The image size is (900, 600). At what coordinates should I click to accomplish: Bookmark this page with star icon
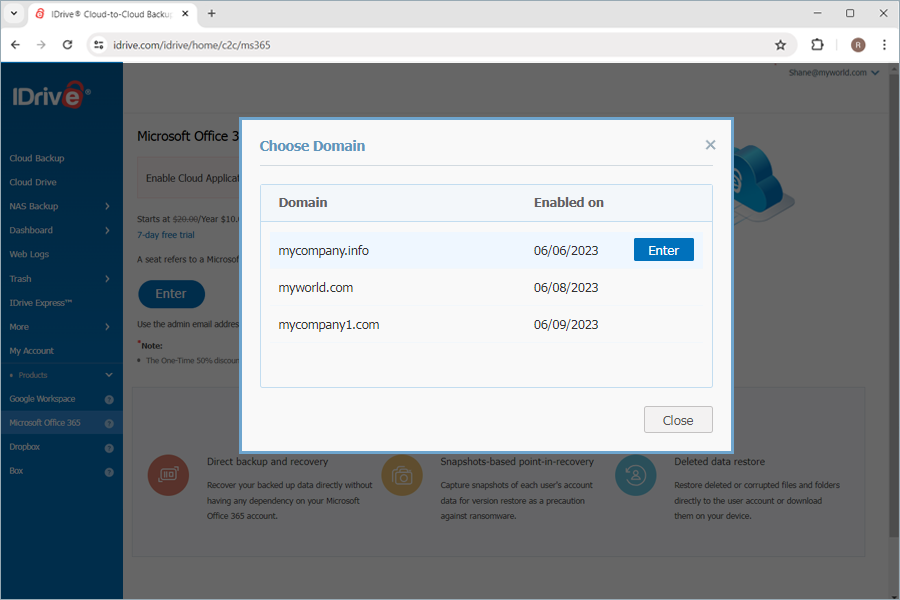coord(780,45)
